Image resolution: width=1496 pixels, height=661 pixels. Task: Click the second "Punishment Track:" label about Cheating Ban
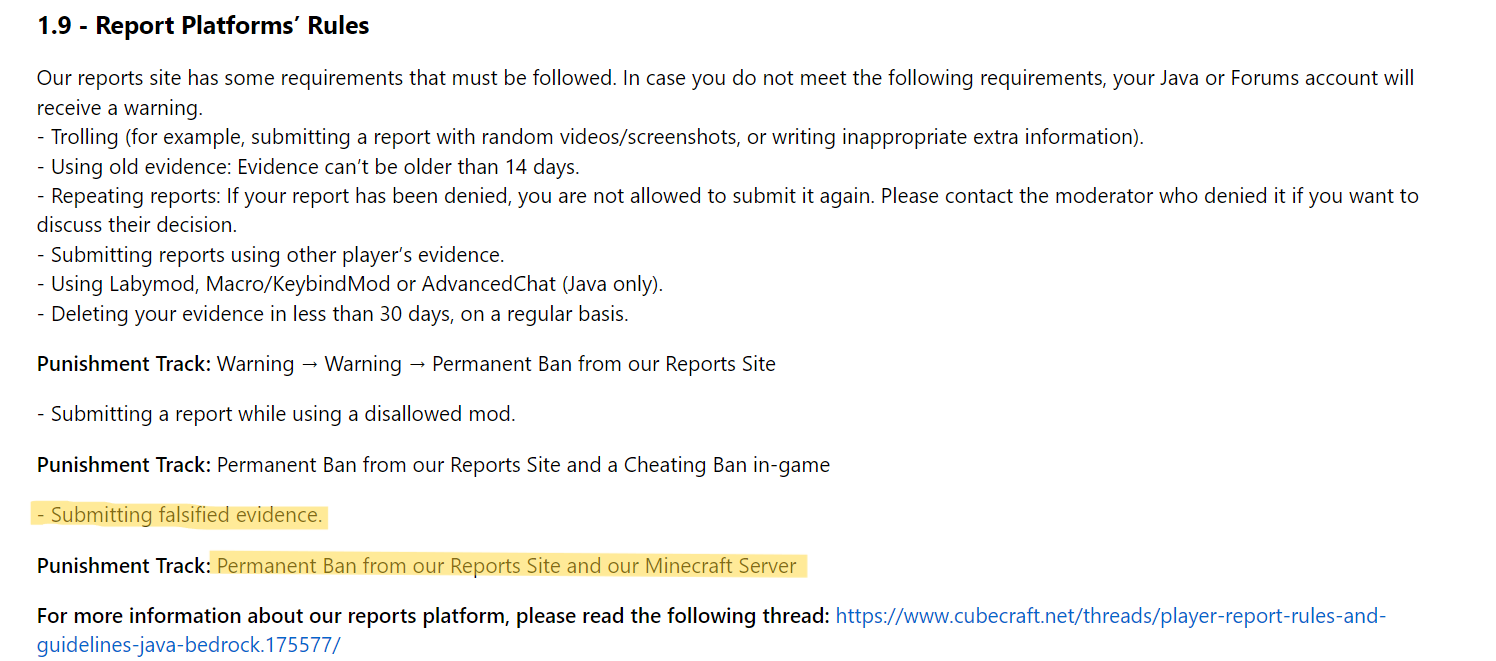pos(124,465)
